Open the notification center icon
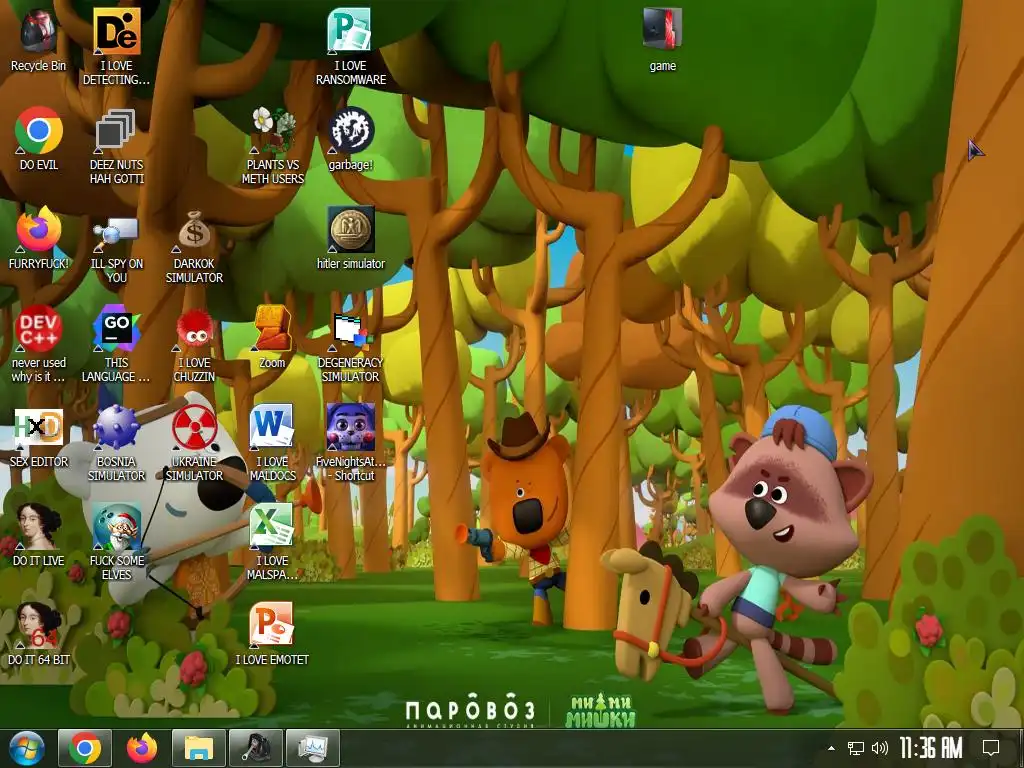Viewport: 1024px width, 768px height. tap(991, 748)
